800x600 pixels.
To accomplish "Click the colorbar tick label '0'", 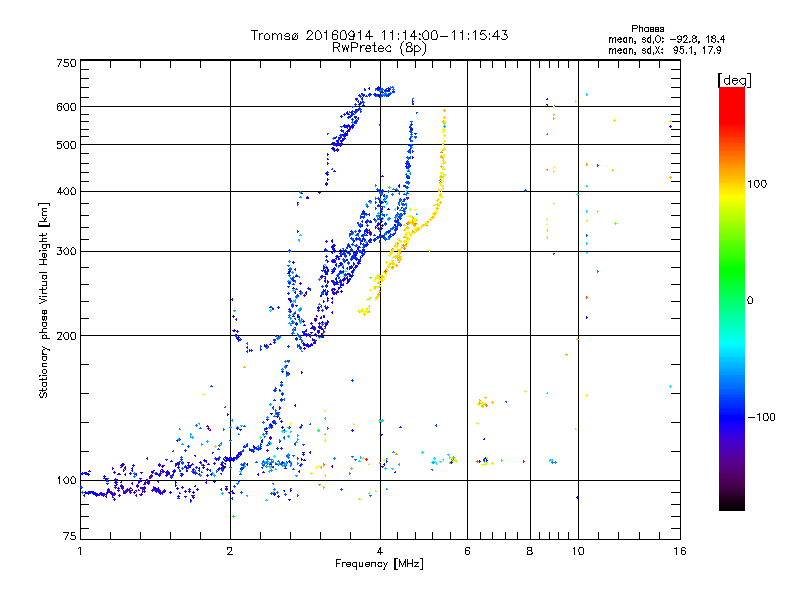I will click(x=750, y=301).
